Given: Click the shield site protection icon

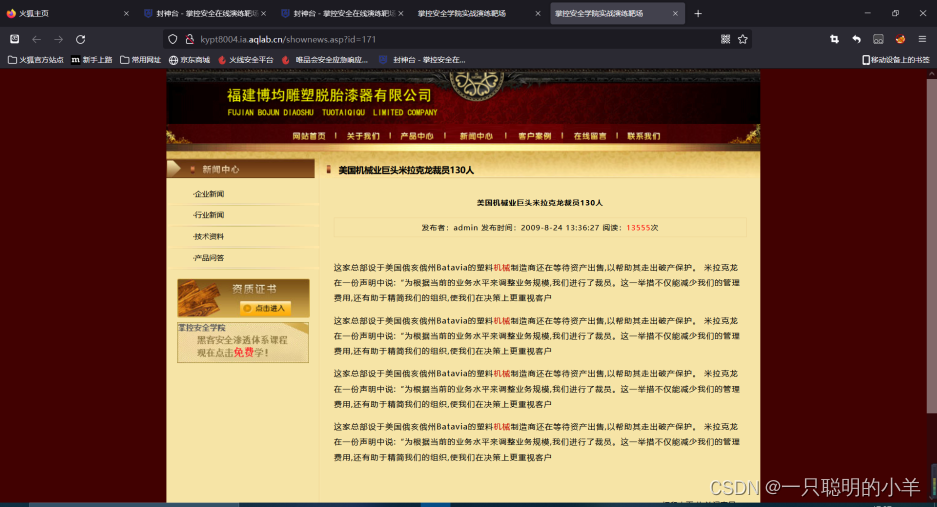Looking at the screenshot, I should coord(173,39).
